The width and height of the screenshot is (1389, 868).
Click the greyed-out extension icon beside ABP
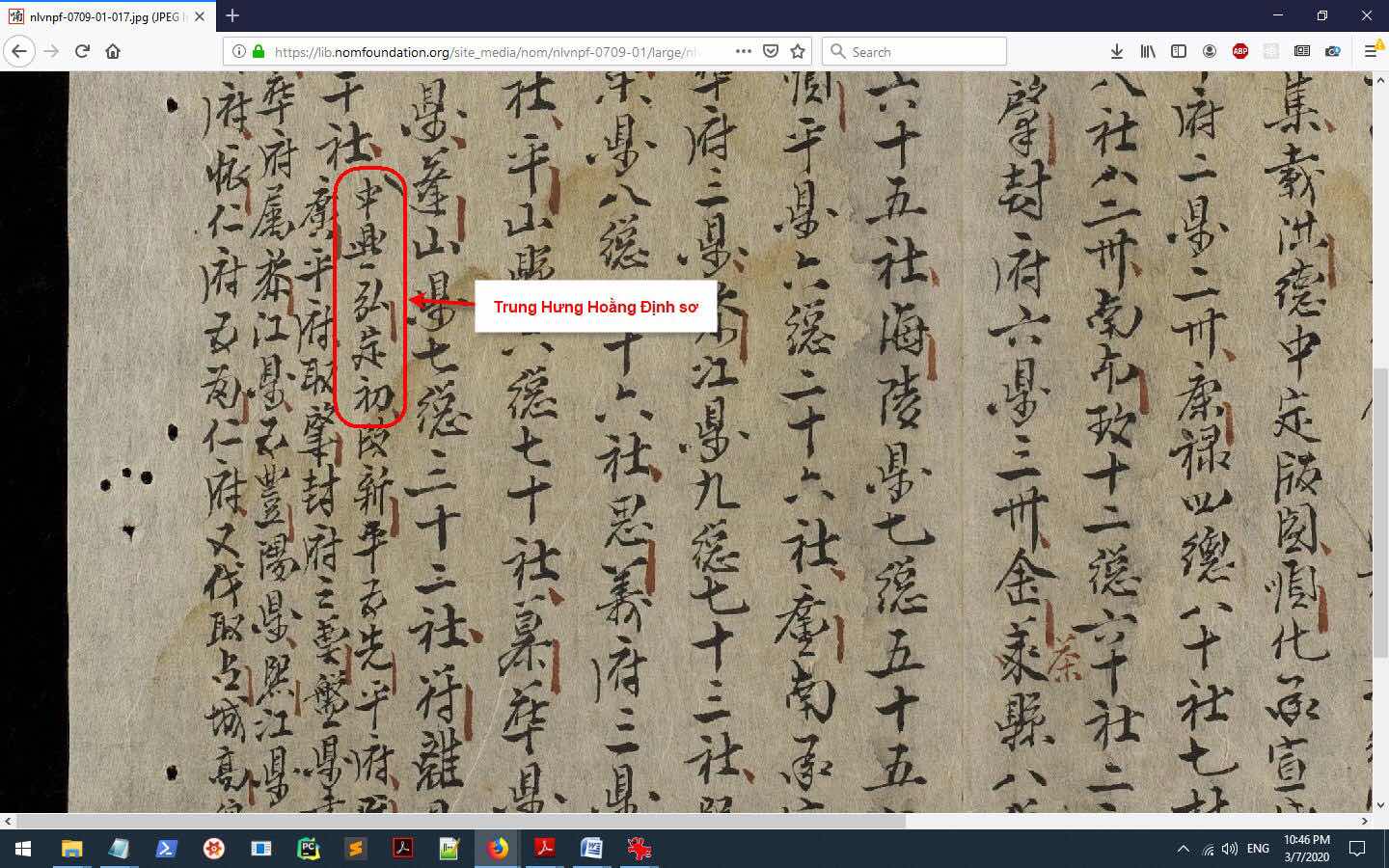(x=1271, y=51)
